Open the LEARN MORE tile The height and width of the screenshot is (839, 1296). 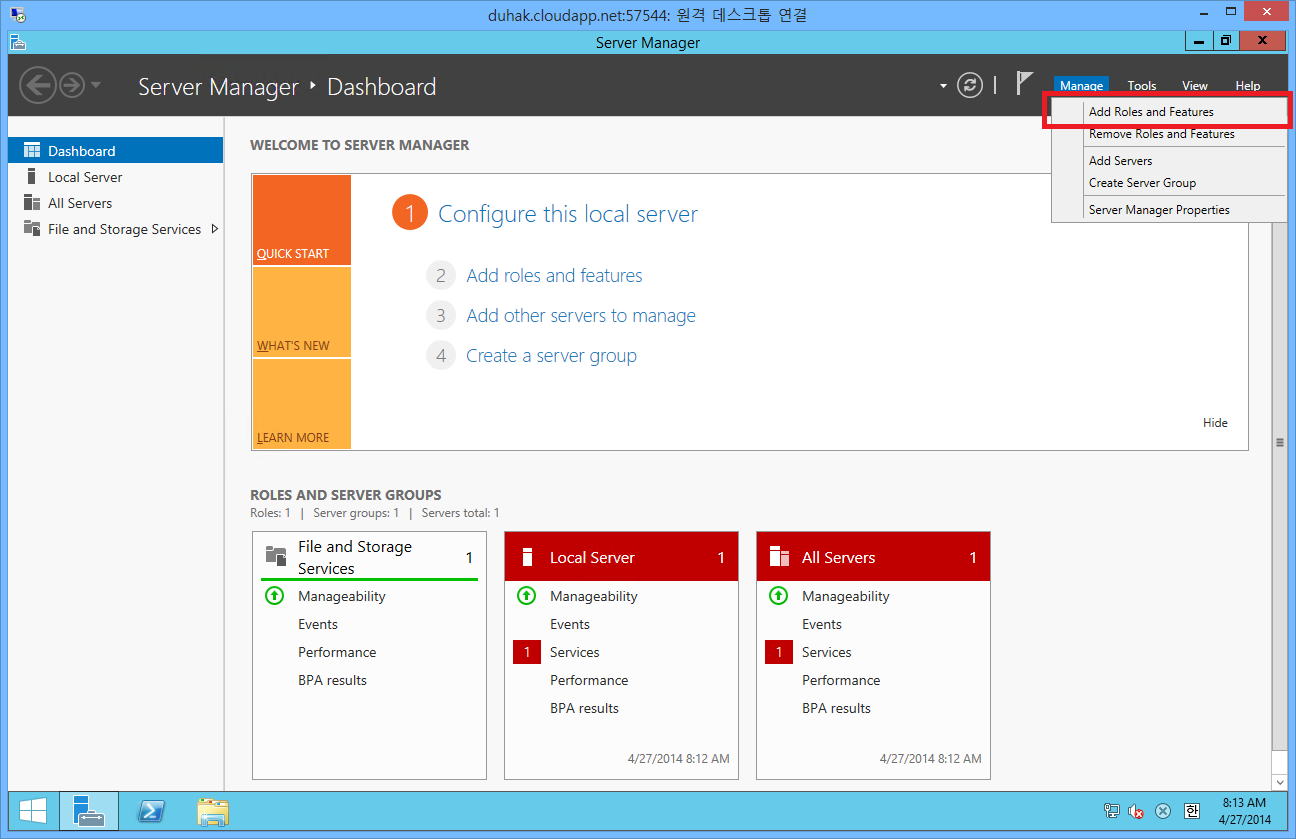[x=302, y=404]
